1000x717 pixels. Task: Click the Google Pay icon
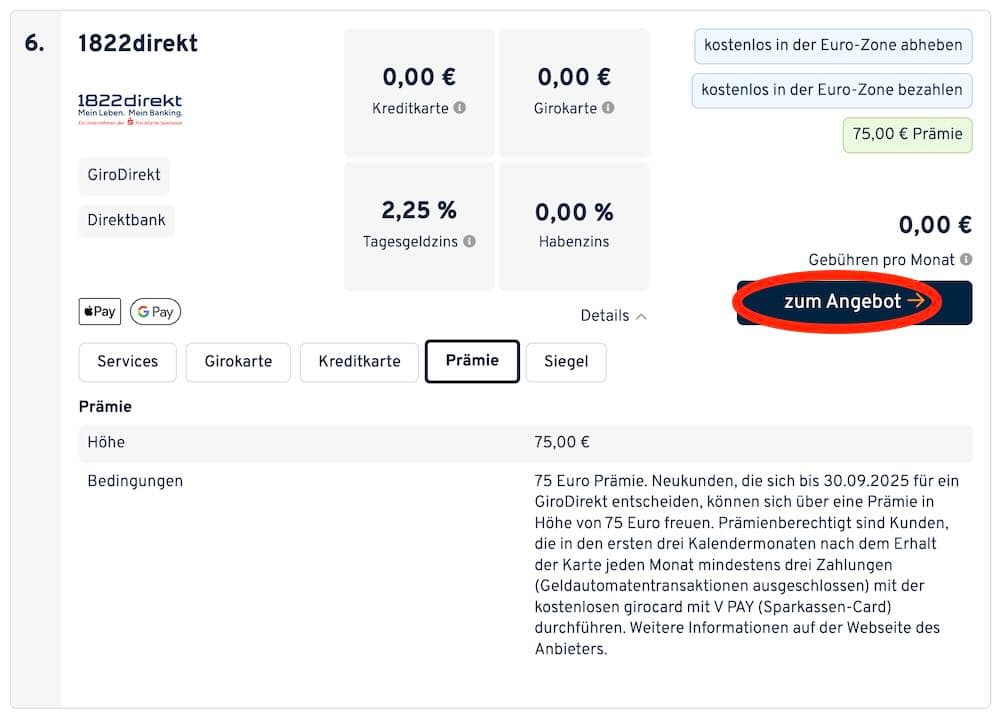click(155, 311)
